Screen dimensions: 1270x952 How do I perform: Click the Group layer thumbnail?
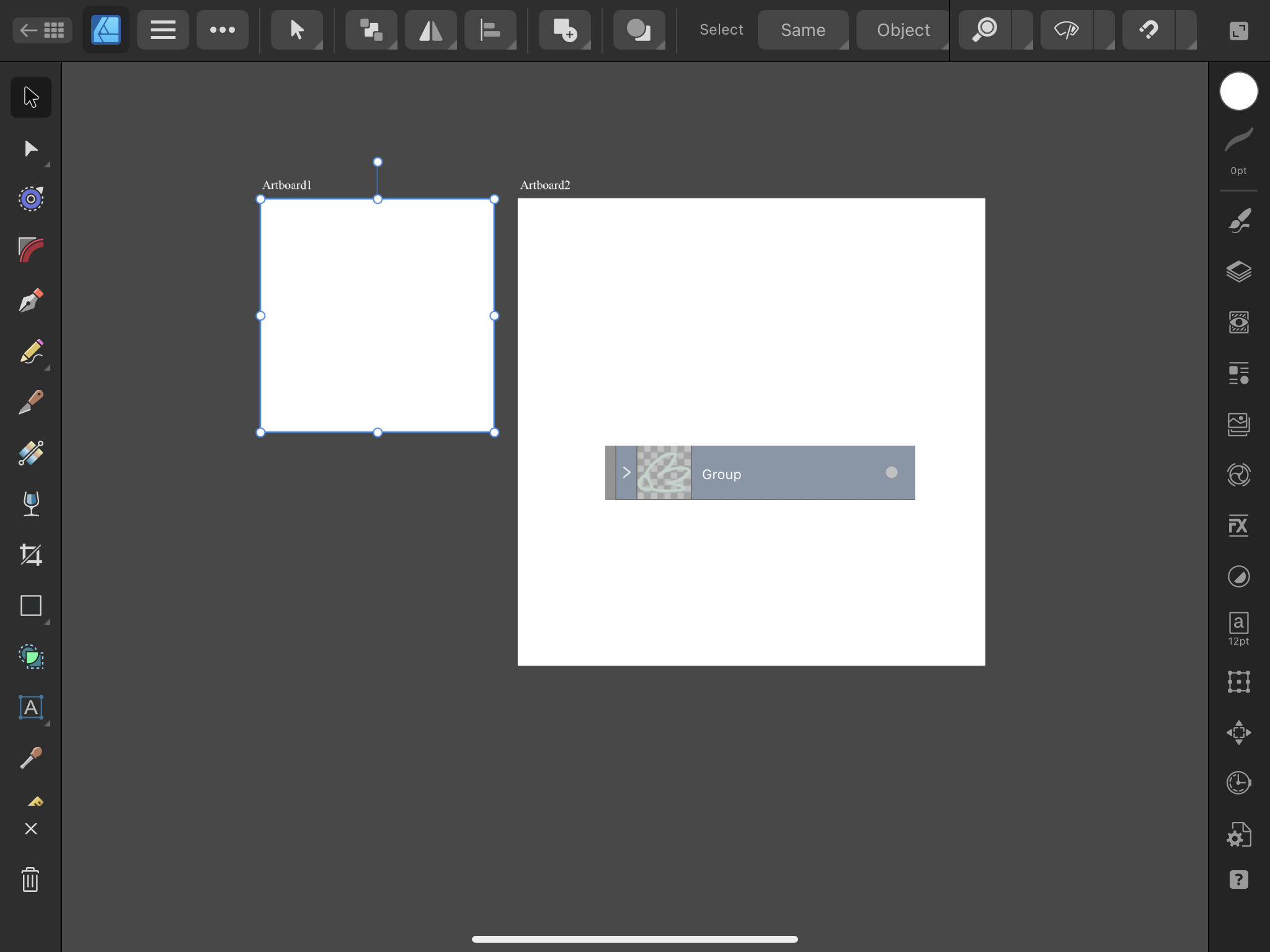pos(664,472)
